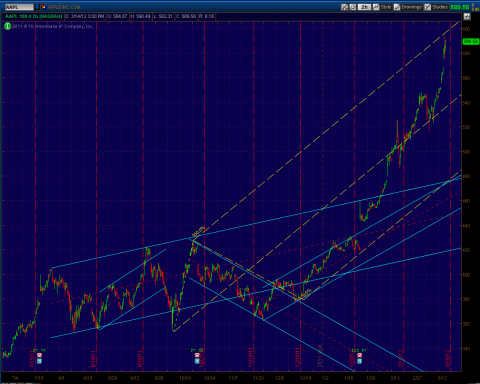Viewport: 480px width, 384px height.
Task: Click the 500 price axis label
Action: point(467,152)
